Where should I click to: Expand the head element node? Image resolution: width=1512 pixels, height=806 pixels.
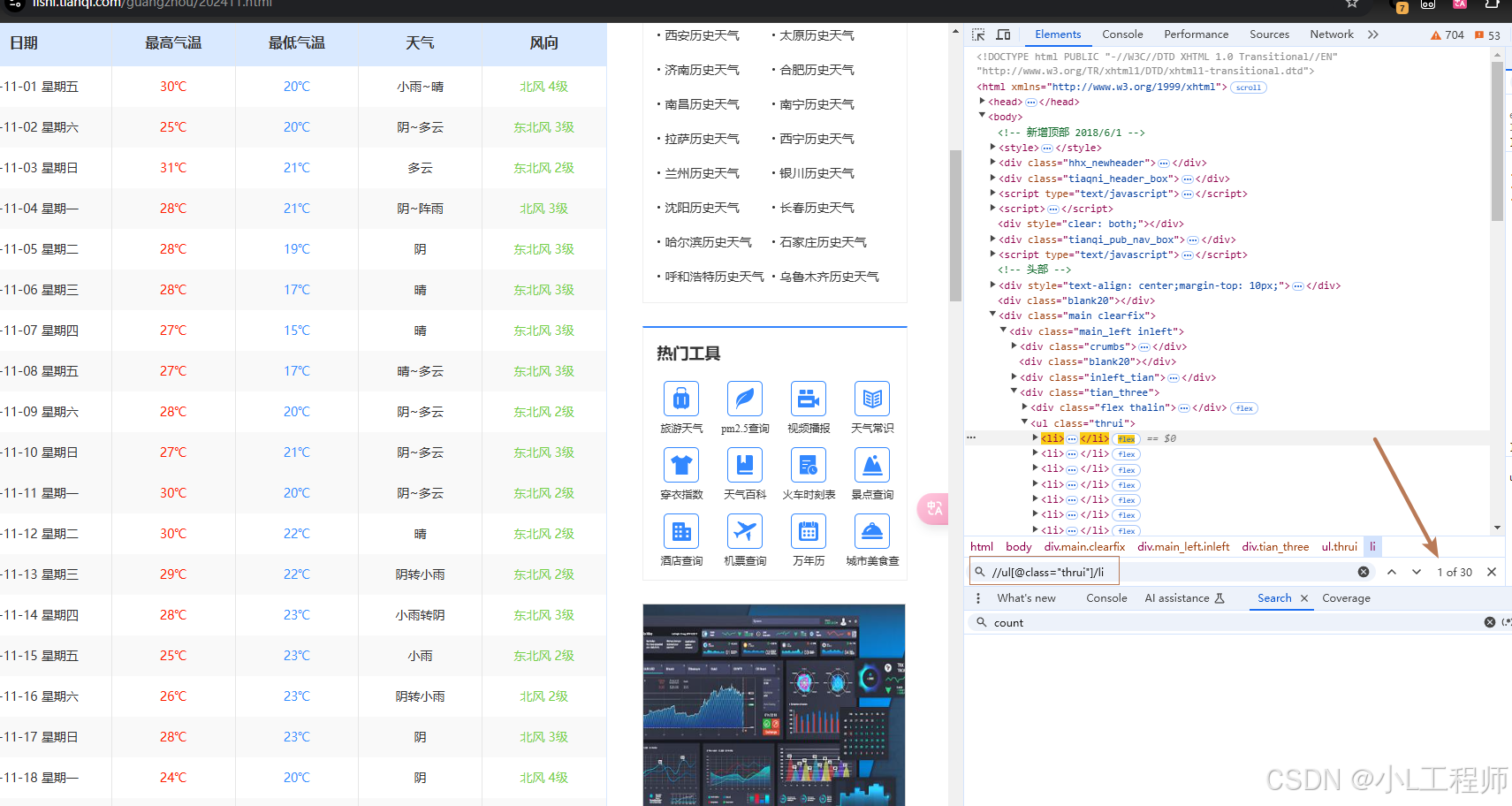coord(983,102)
